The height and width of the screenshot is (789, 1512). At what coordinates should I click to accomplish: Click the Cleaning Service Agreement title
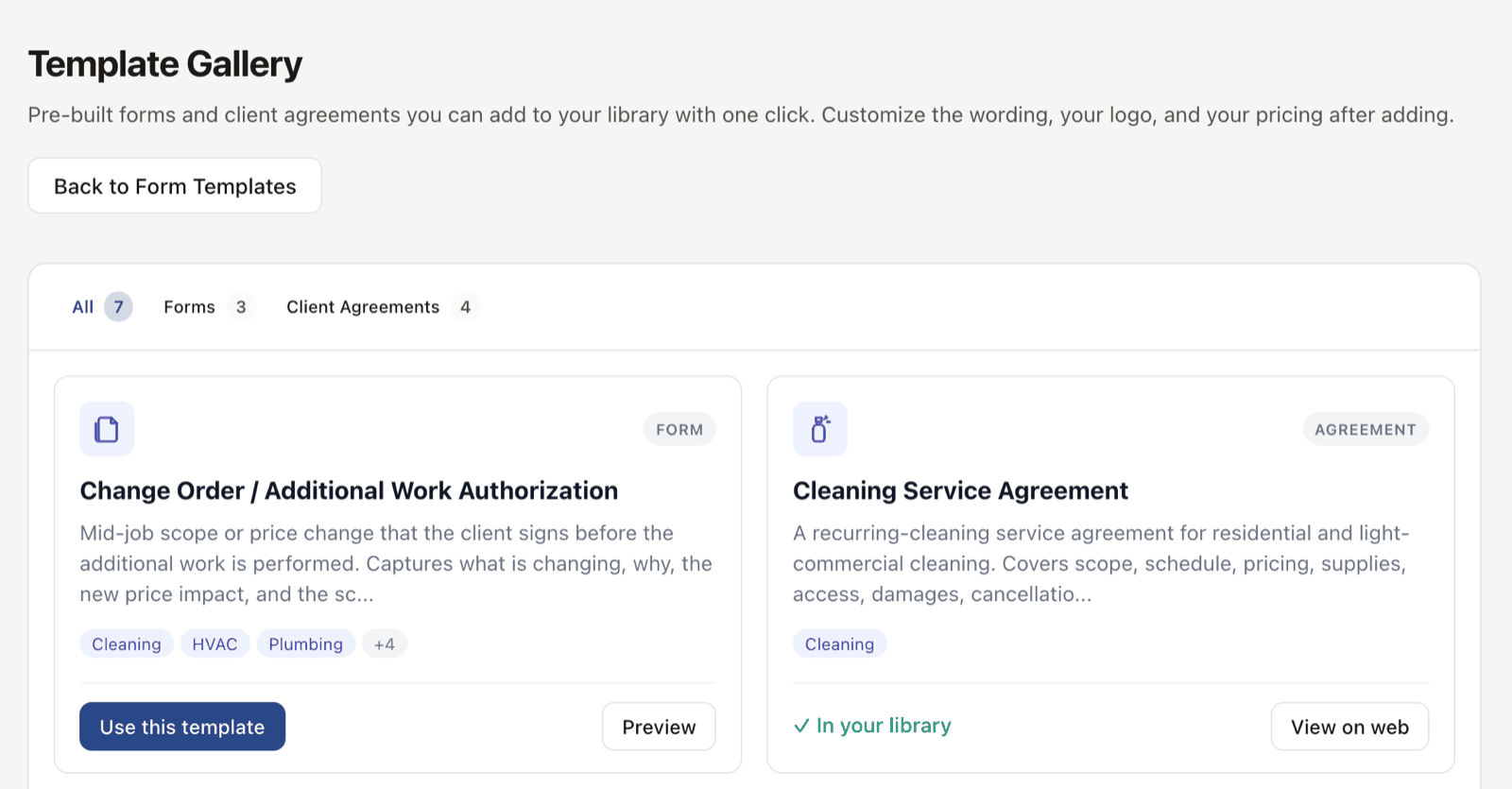(960, 490)
